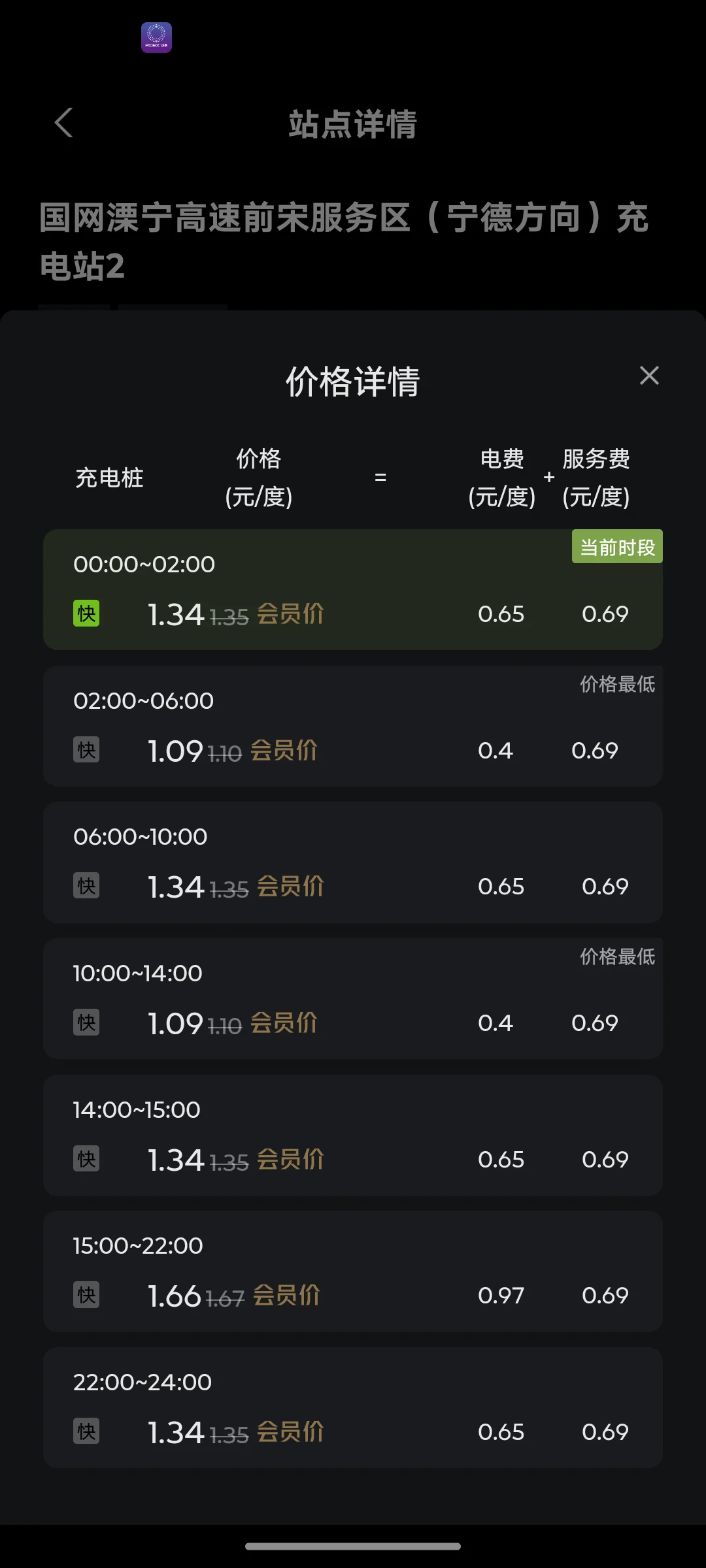Tap the 1.66 price in 15:00~22:00 row
Screen dimensions: 706x1568
pos(175,1296)
